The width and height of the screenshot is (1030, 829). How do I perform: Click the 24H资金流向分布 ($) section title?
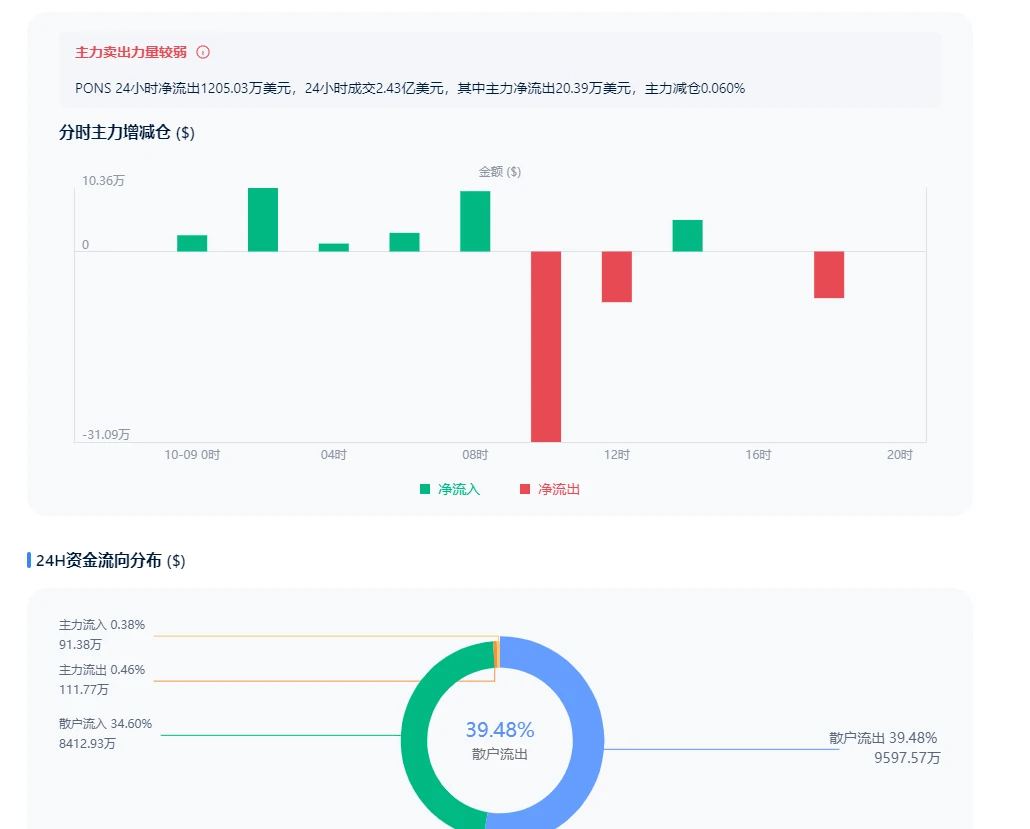pos(110,560)
